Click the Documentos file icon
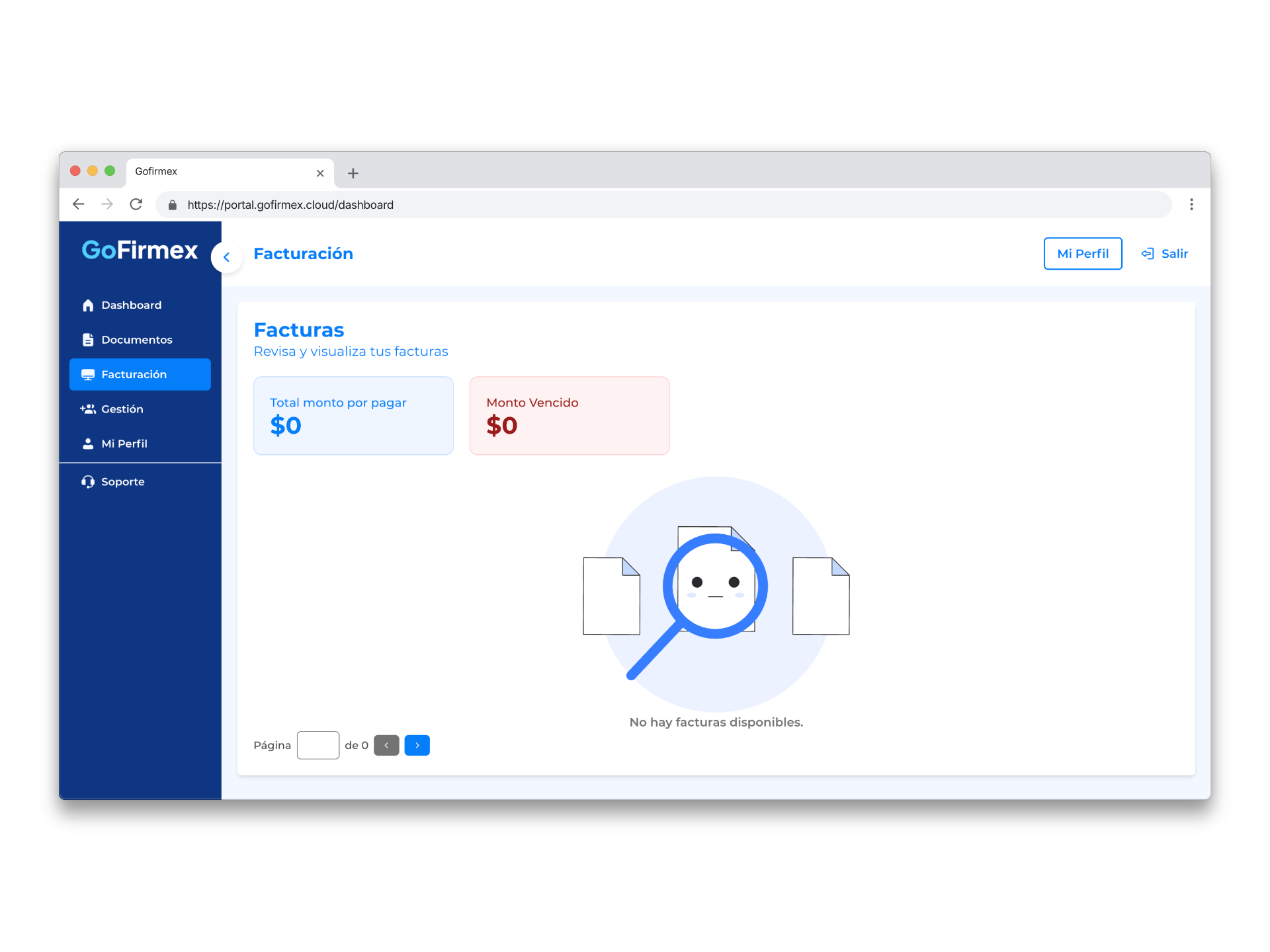 (x=88, y=340)
